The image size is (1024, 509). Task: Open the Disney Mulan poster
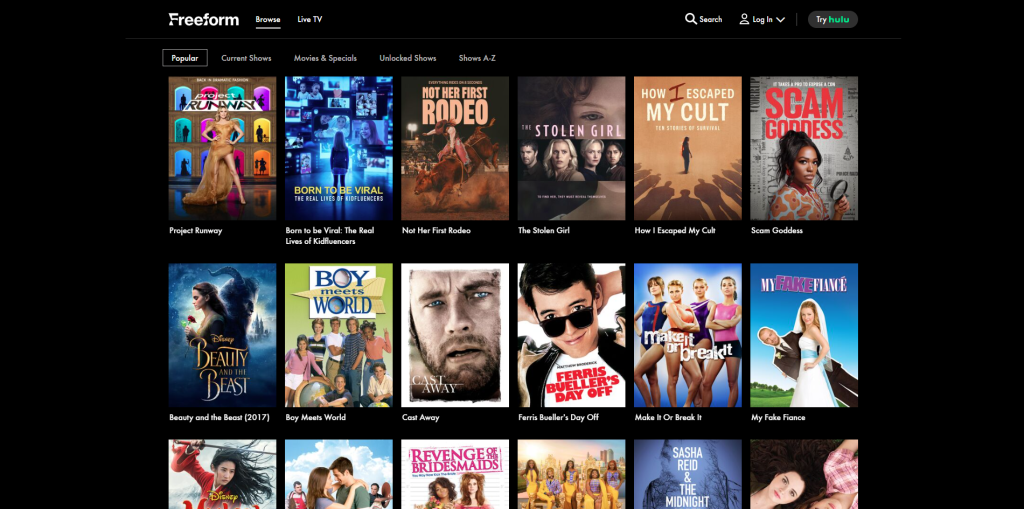(222, 474)
